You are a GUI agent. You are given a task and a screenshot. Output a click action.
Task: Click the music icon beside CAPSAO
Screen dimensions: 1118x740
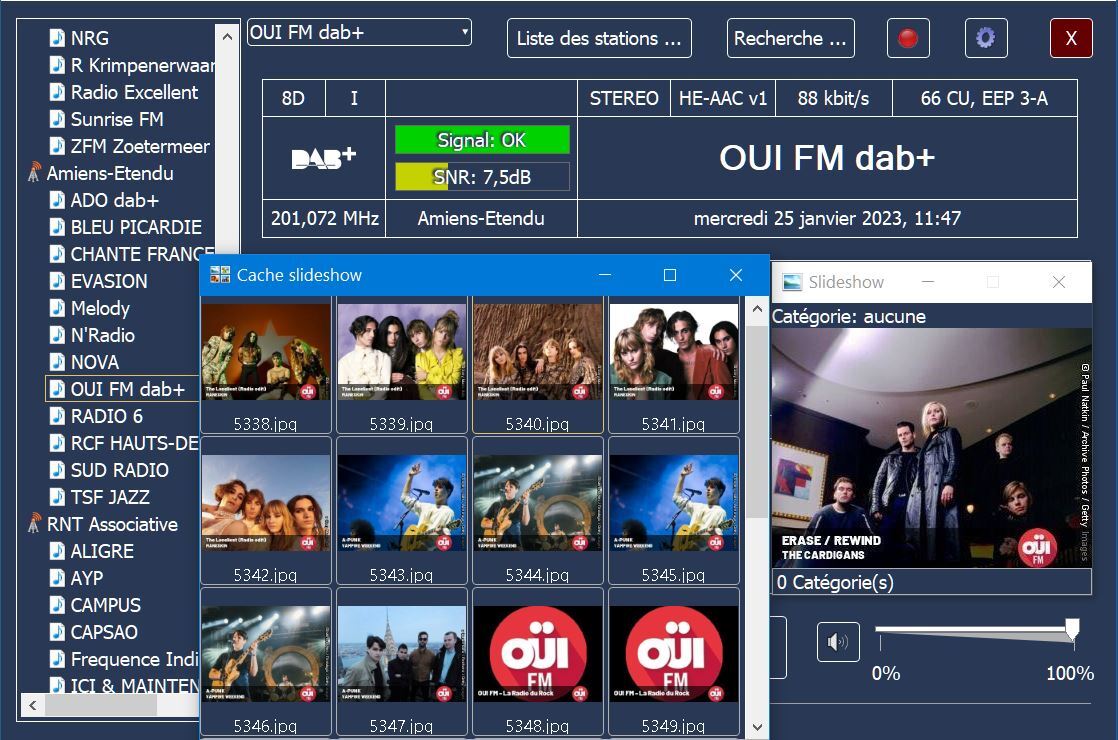click(57, 632)
